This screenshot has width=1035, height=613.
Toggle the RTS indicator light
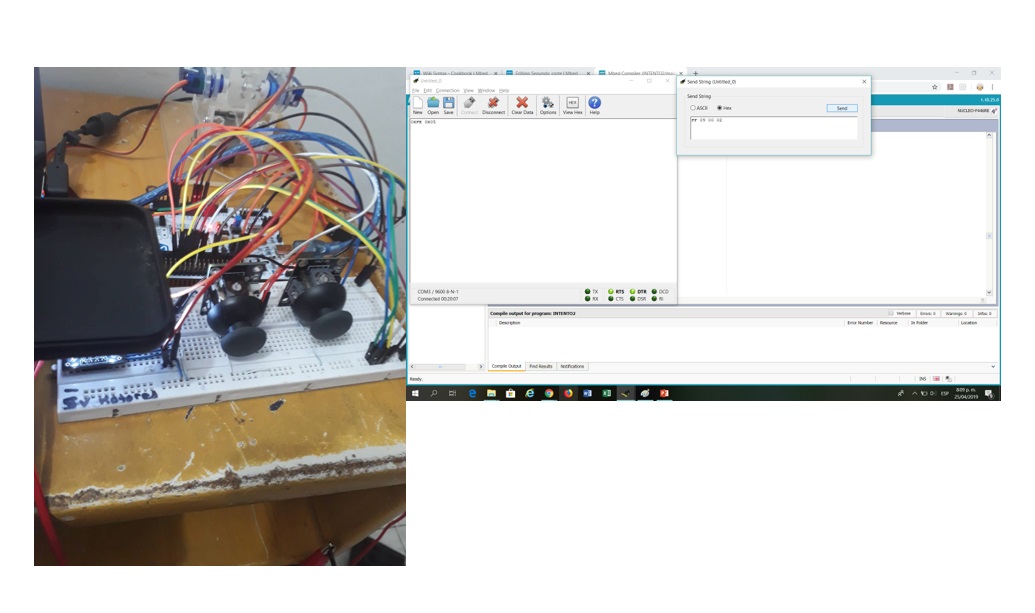click(x=611, y=291)
